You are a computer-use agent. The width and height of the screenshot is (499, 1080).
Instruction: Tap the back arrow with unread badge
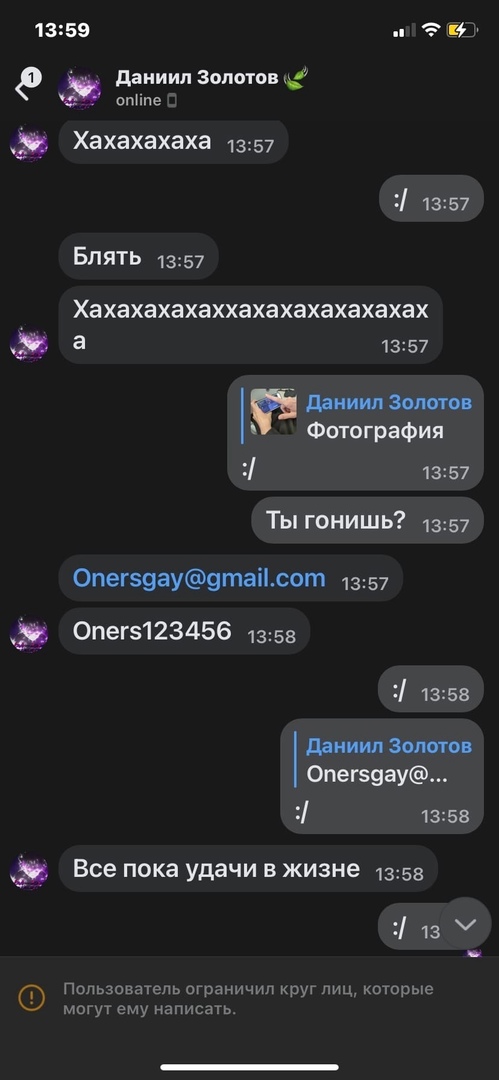point(26,85)
